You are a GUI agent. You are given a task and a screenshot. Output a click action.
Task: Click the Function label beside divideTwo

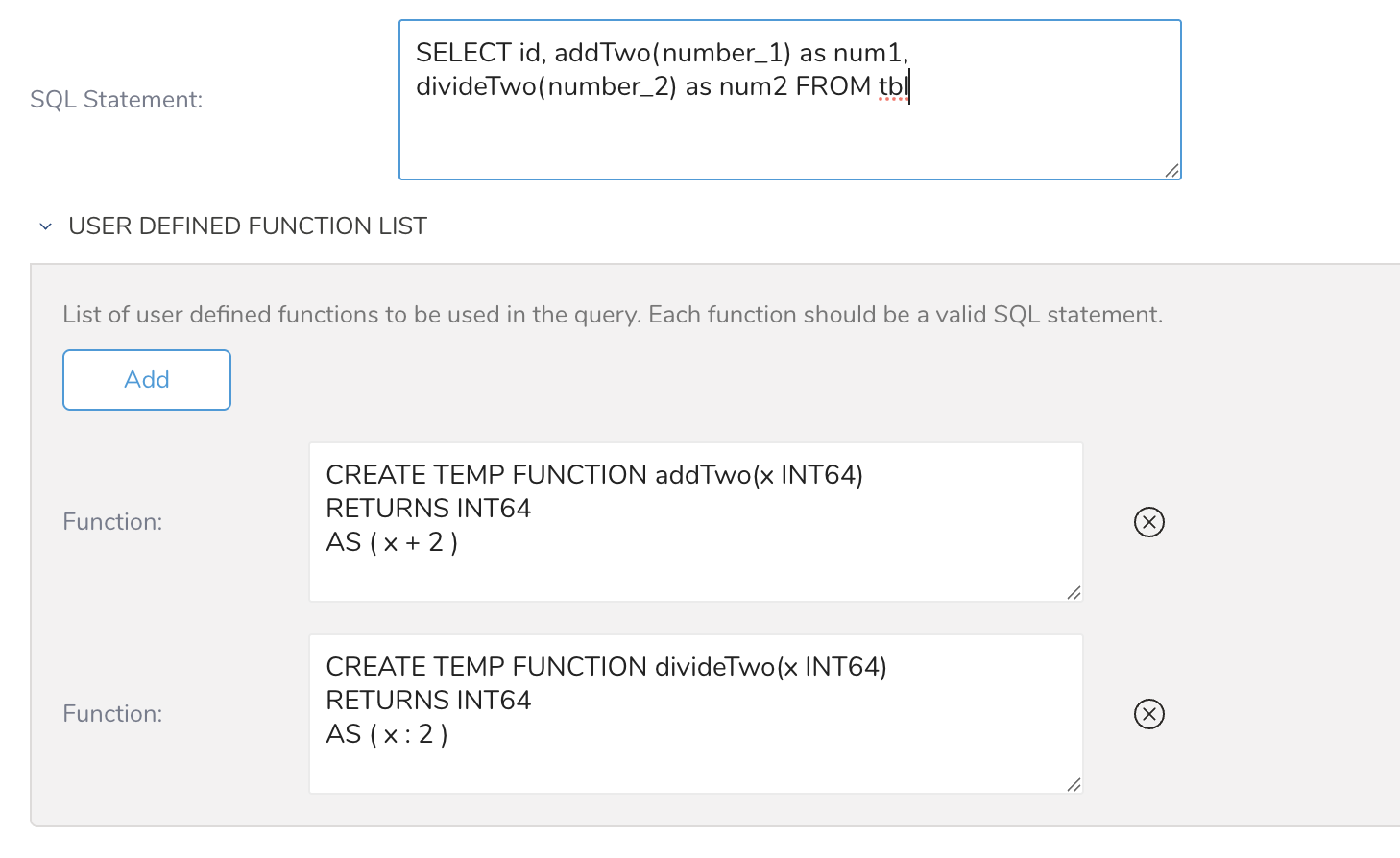(112, 714)
